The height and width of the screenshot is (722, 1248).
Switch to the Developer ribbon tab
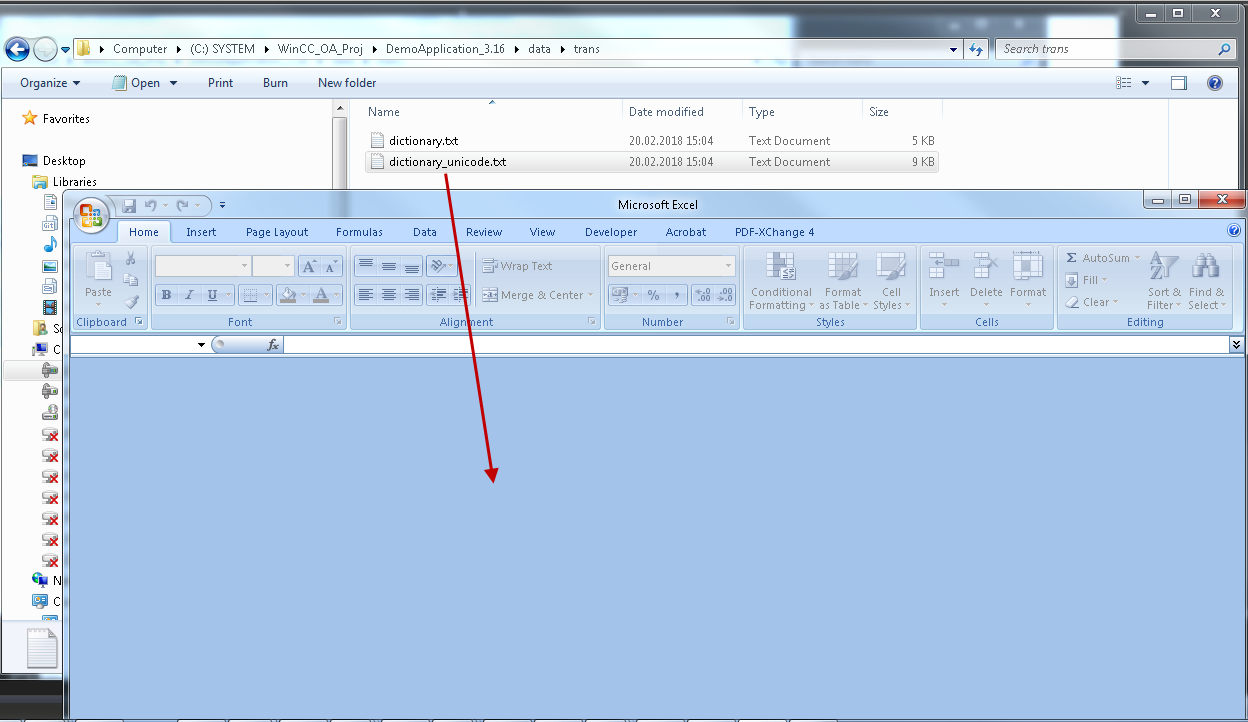[x=611, y=232]
